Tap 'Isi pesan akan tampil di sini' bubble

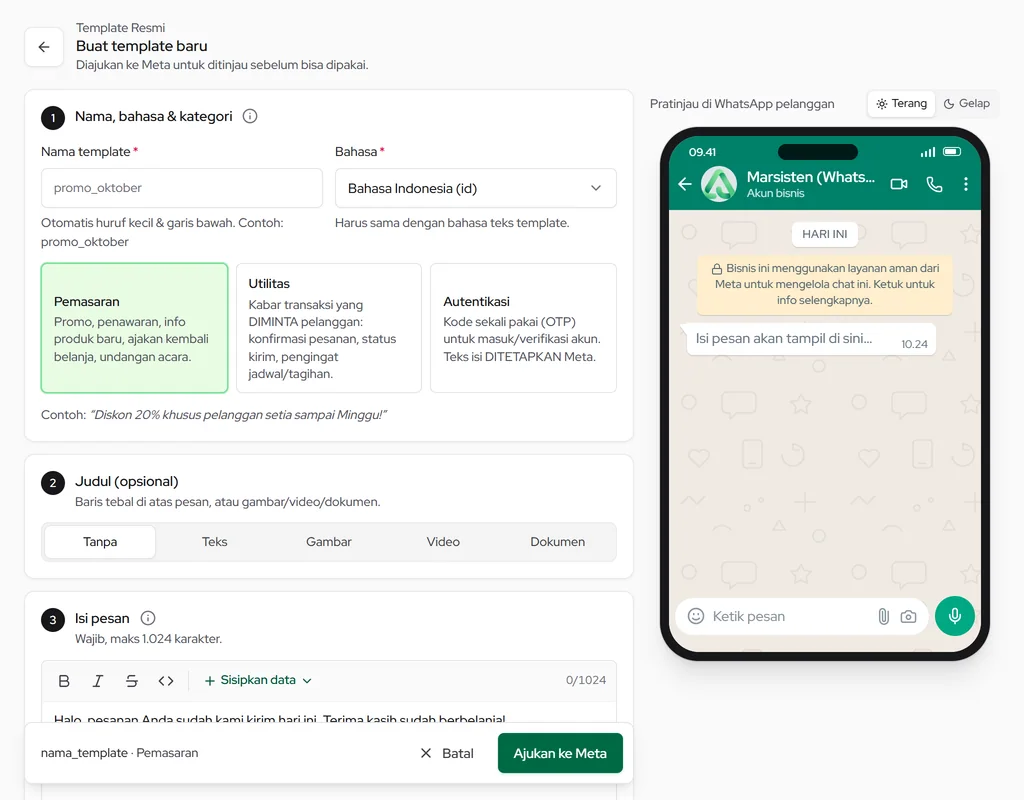pos(810,339)
